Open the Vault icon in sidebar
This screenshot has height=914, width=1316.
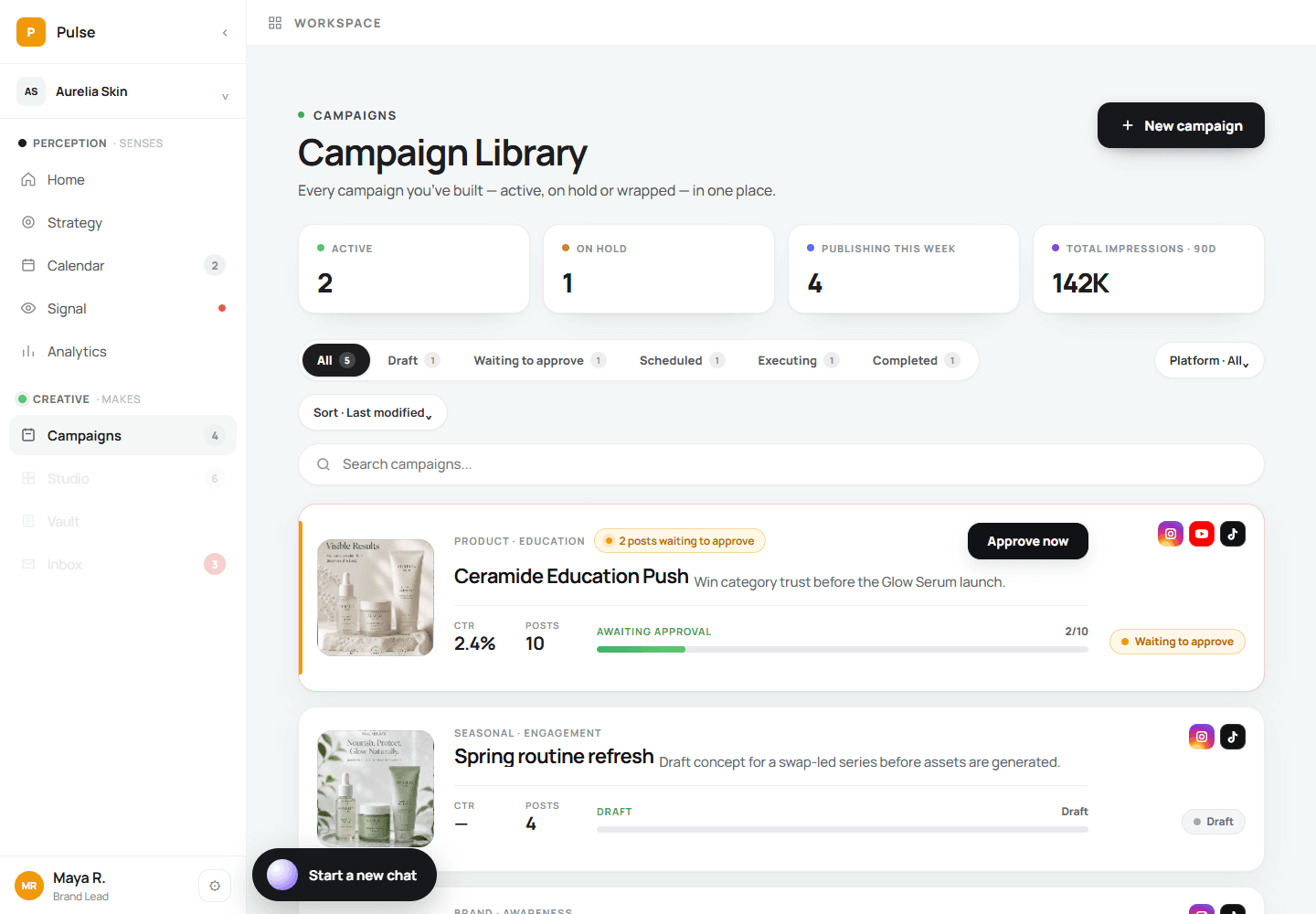tap(28, 521)
